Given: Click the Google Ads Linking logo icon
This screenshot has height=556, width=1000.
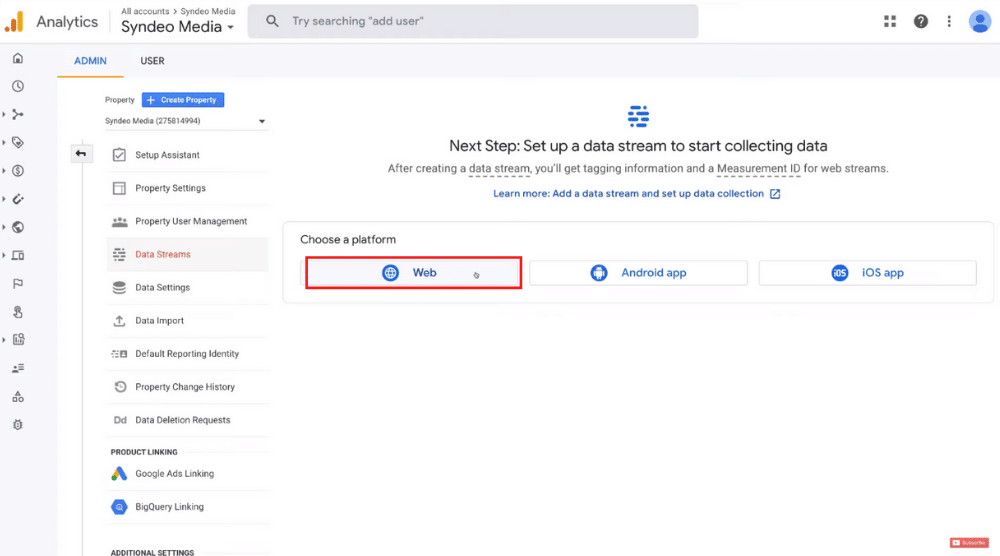Looking at the screenshot, I should click(x=119, y=474).
